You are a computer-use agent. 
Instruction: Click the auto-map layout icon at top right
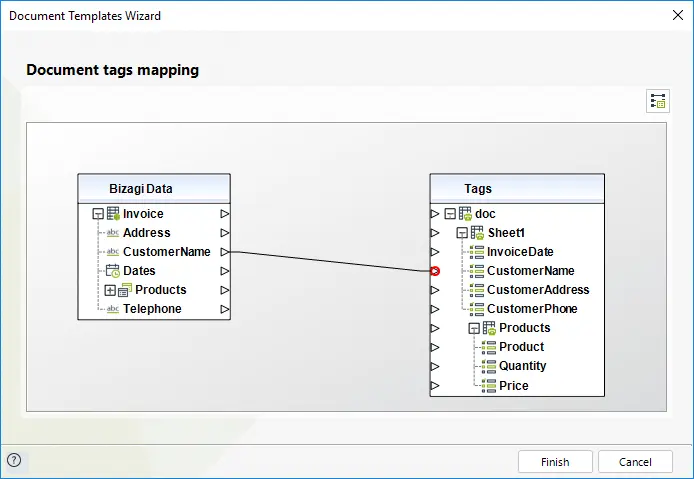tap(658, 101)
